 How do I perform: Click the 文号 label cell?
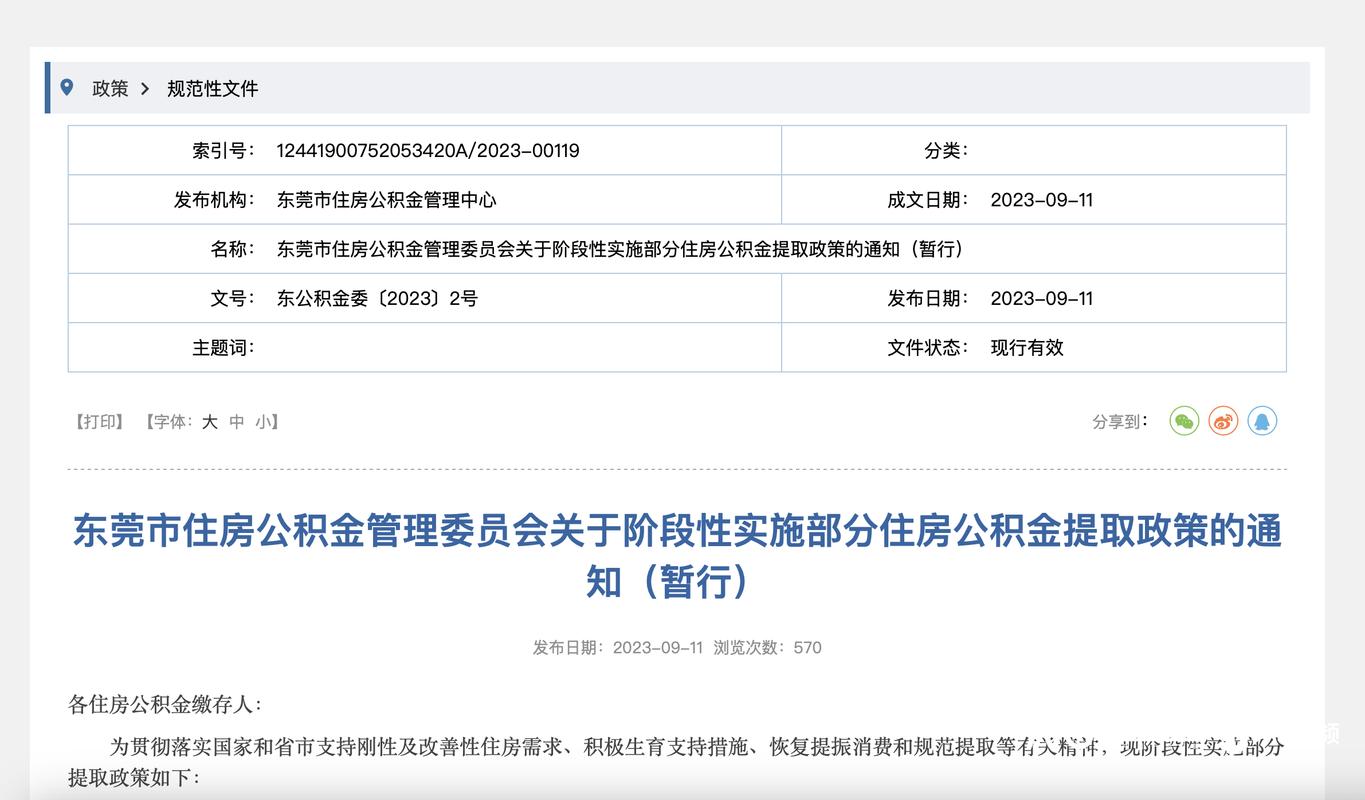click(232, 298)
